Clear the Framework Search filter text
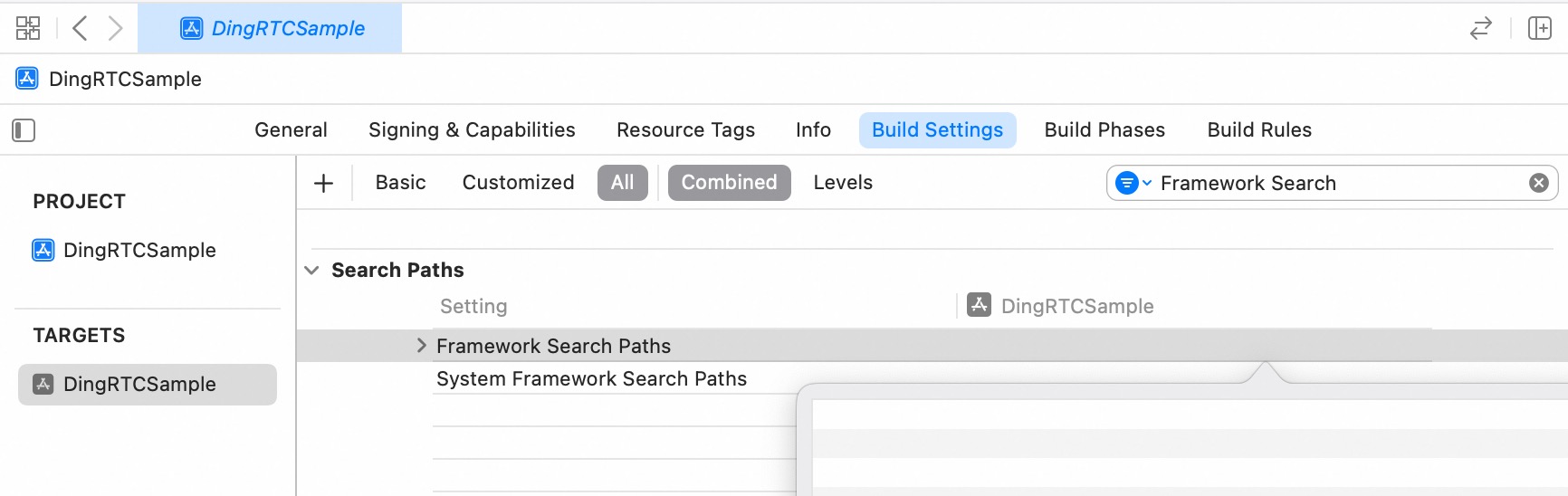Image resolution: width=1568 pixels, height=496 pixels. (x=1538, y=183)
